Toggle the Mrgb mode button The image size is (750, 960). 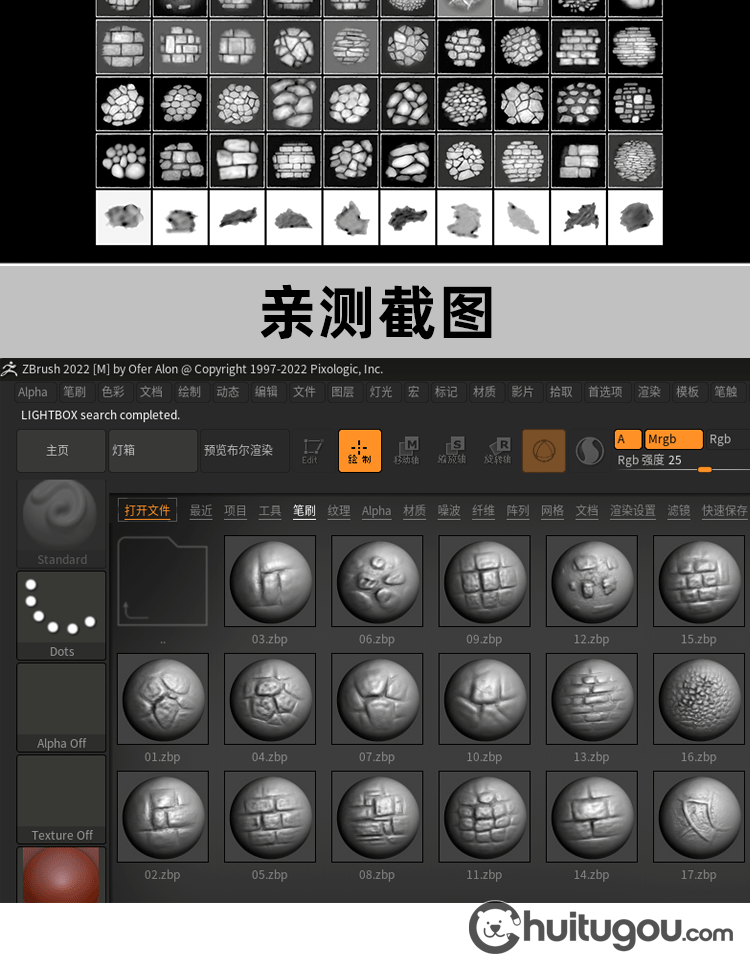674,439
